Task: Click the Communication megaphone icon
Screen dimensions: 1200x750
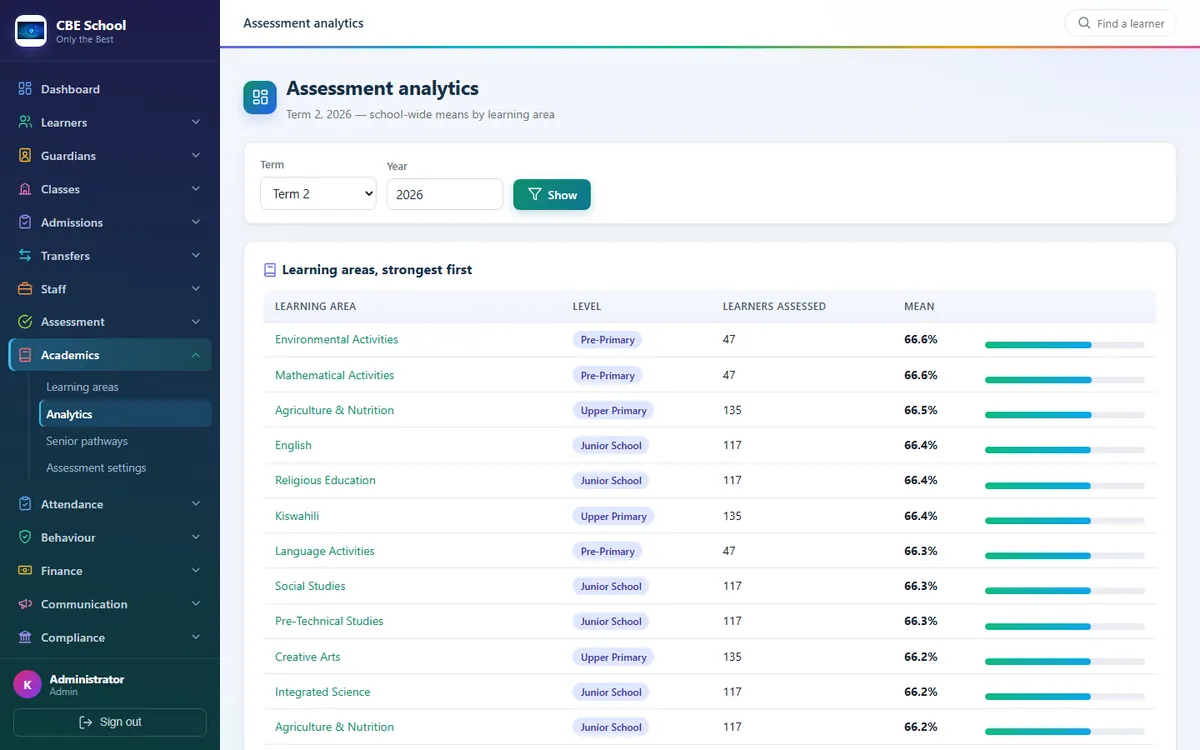Action: (x=25, y=604)
